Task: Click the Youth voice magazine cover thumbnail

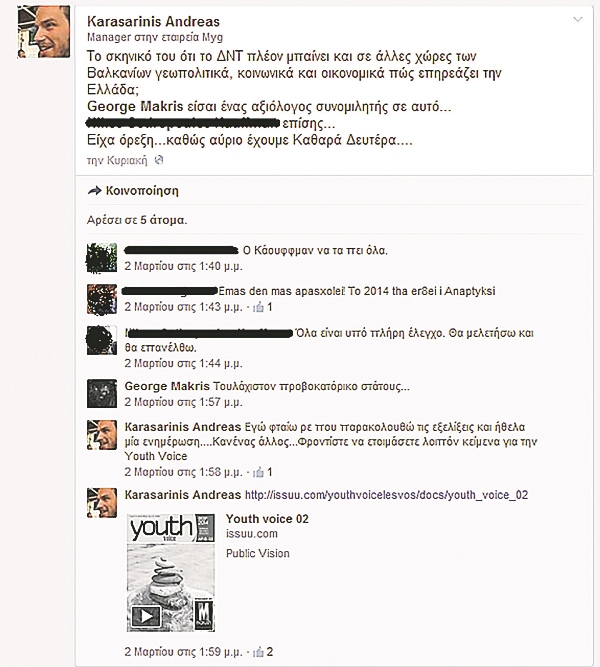Action: point(171,573)
